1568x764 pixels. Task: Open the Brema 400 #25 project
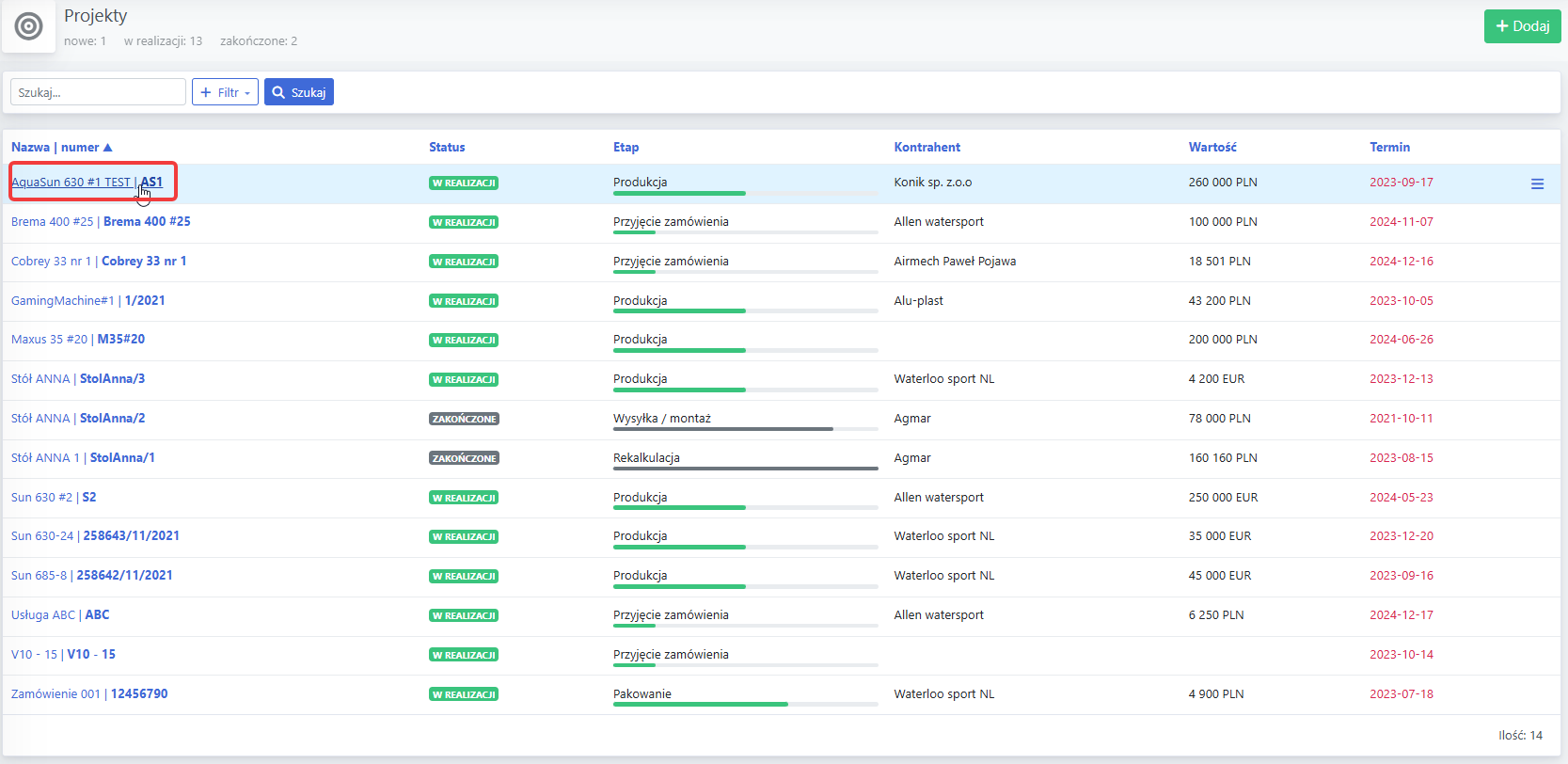(x=101, y=222)
